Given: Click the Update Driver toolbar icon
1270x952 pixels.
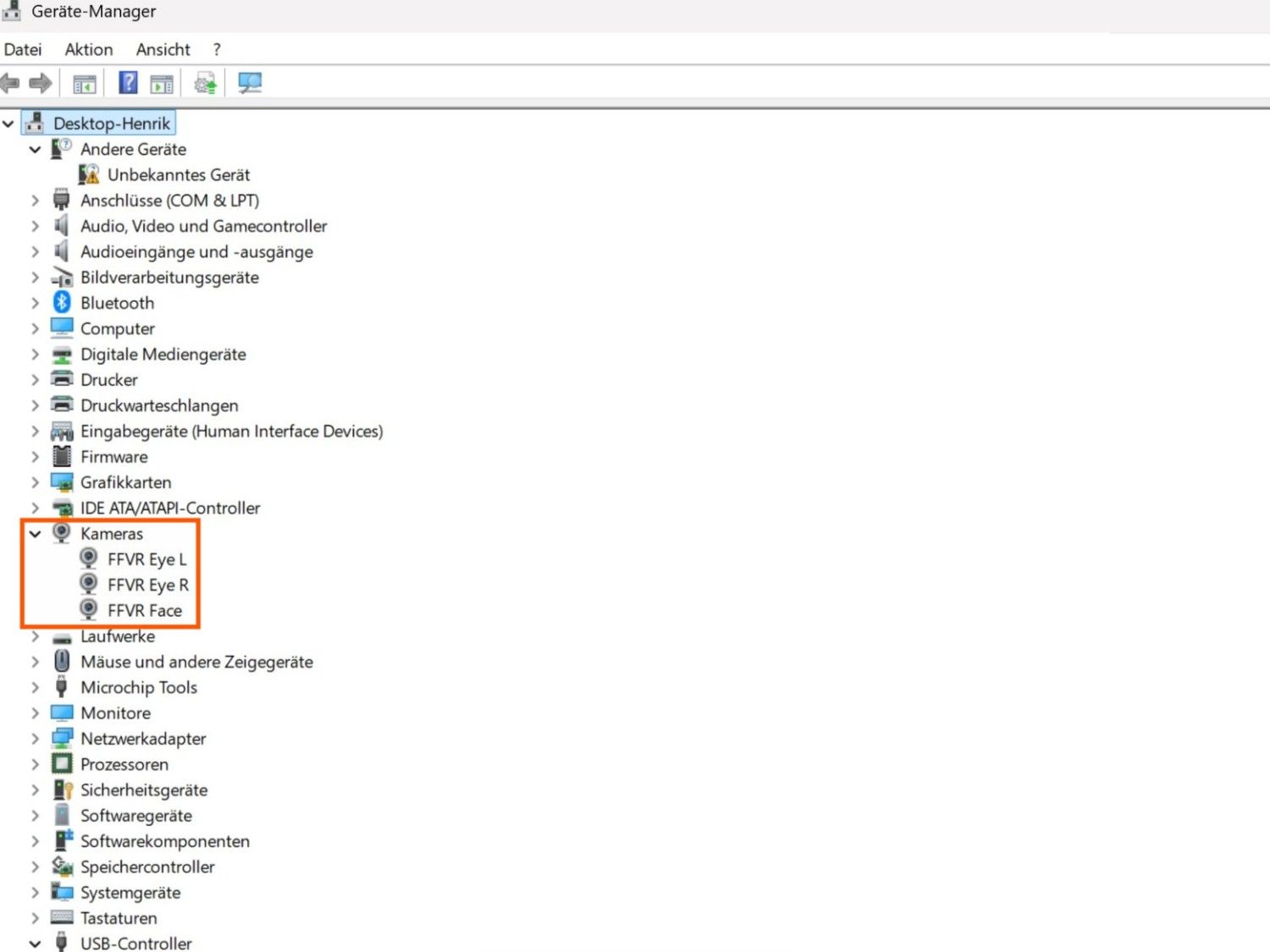Looking at the screenshot, I should pos(204,82).
